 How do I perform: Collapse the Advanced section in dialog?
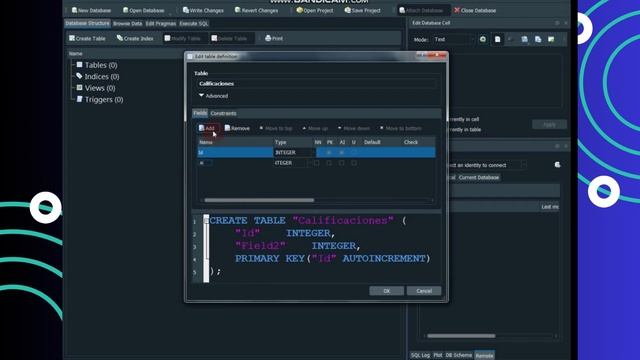[201, 96]
